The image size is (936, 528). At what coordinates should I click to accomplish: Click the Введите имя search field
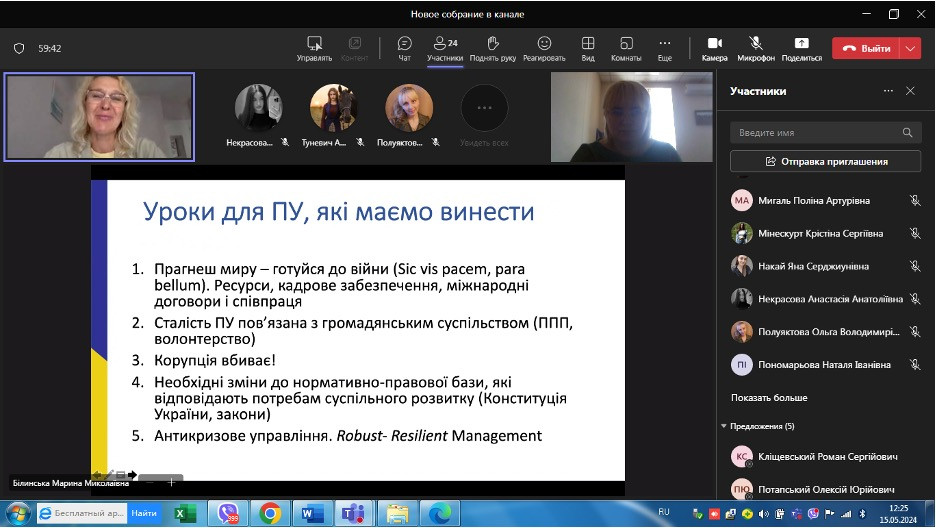pyautogui.click(x=816, y=132)
